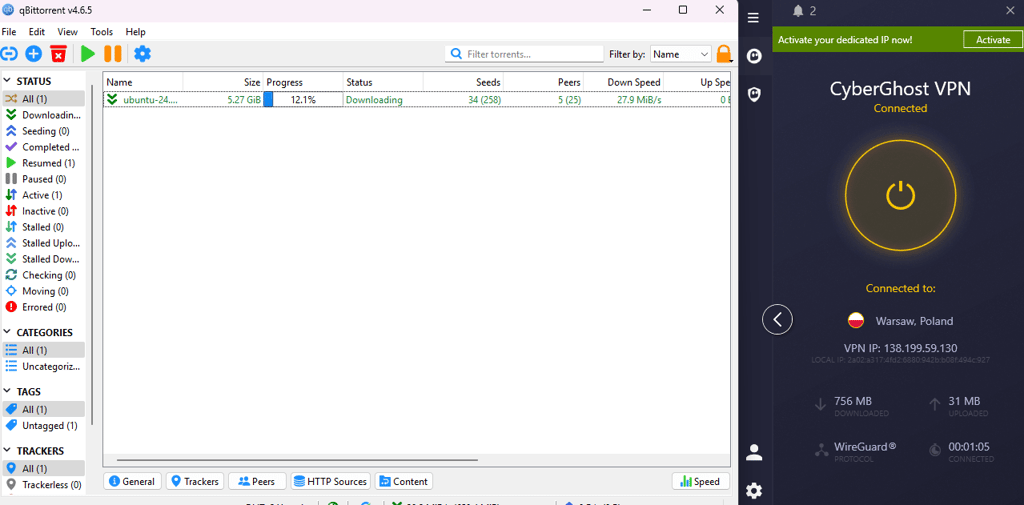Select the Completed status filter
This screenshot has width=1024, height=505.
click(x=43, y=147)
